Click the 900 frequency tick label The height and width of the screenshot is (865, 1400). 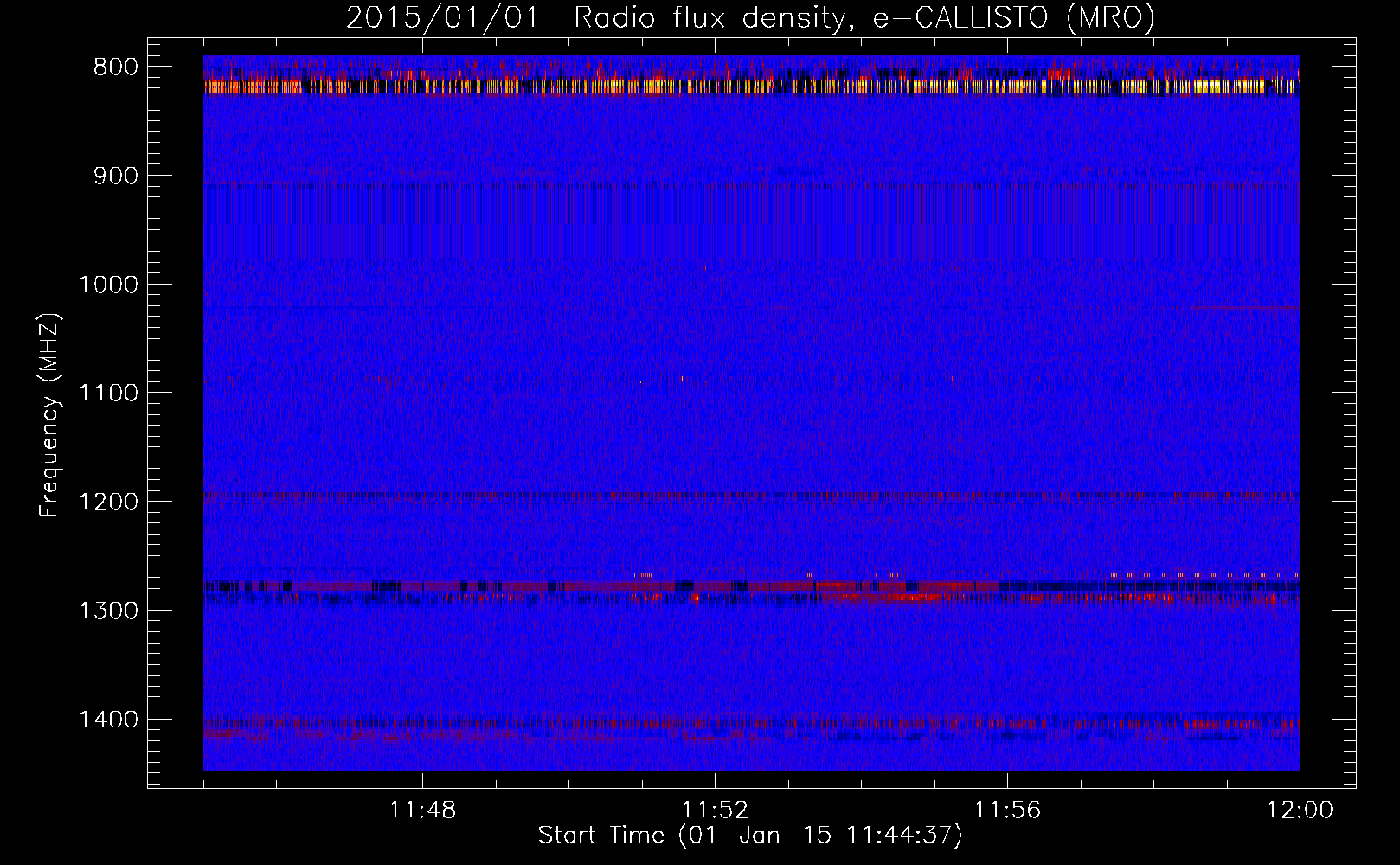point(116,176)
